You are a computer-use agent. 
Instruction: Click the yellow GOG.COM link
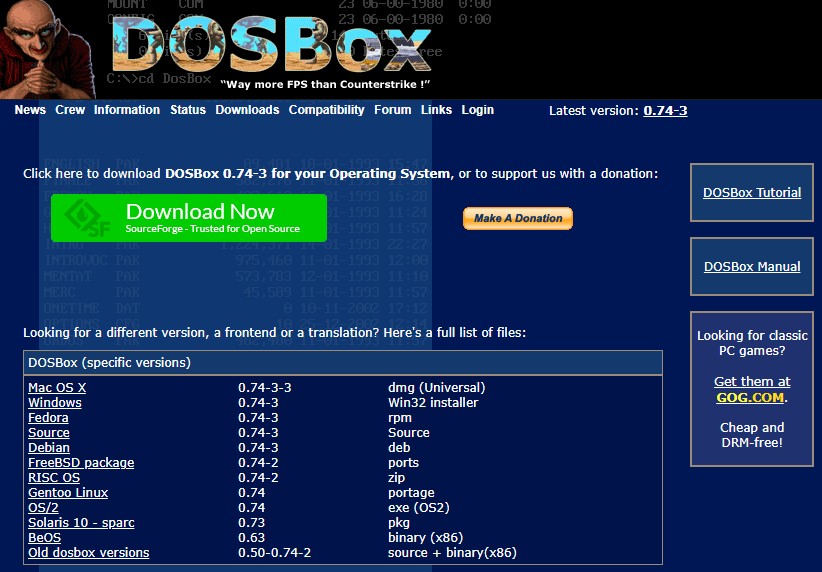[750, 397]
